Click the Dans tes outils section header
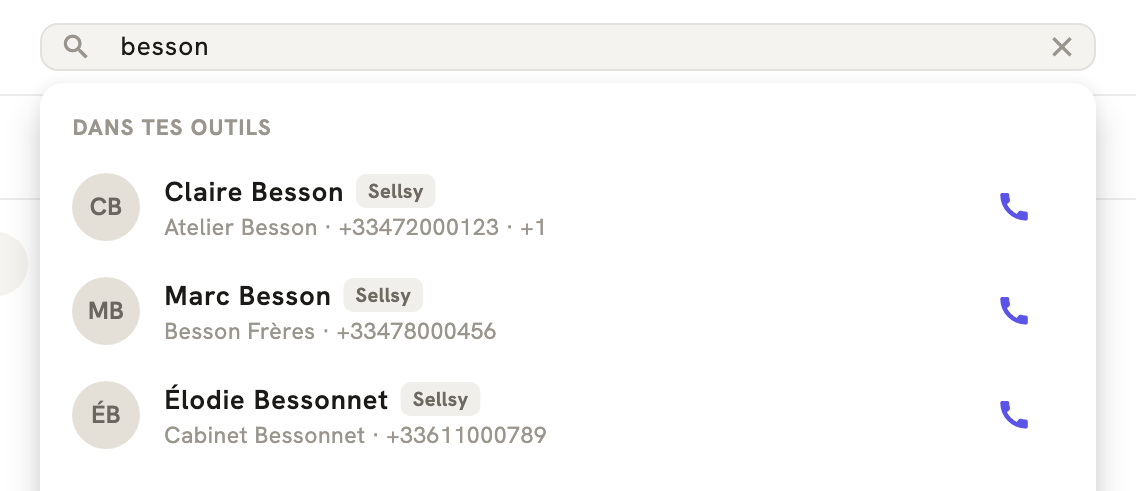 click(x=172, y=127)
